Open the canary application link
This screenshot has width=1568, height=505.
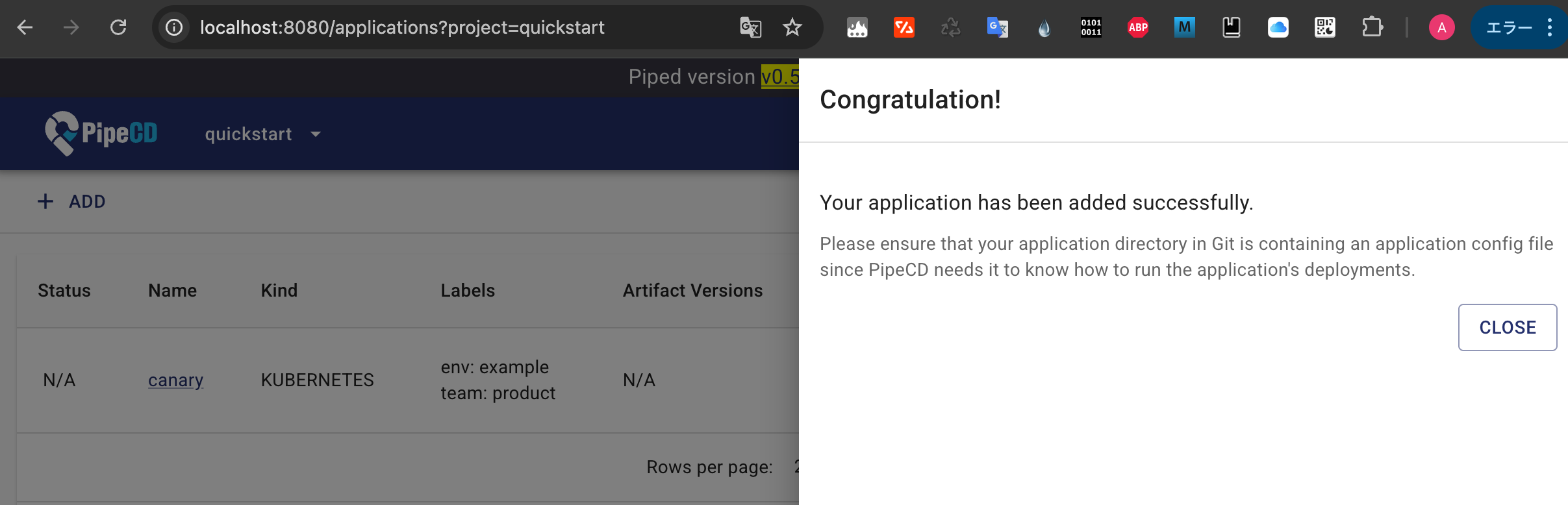point(175,380)
